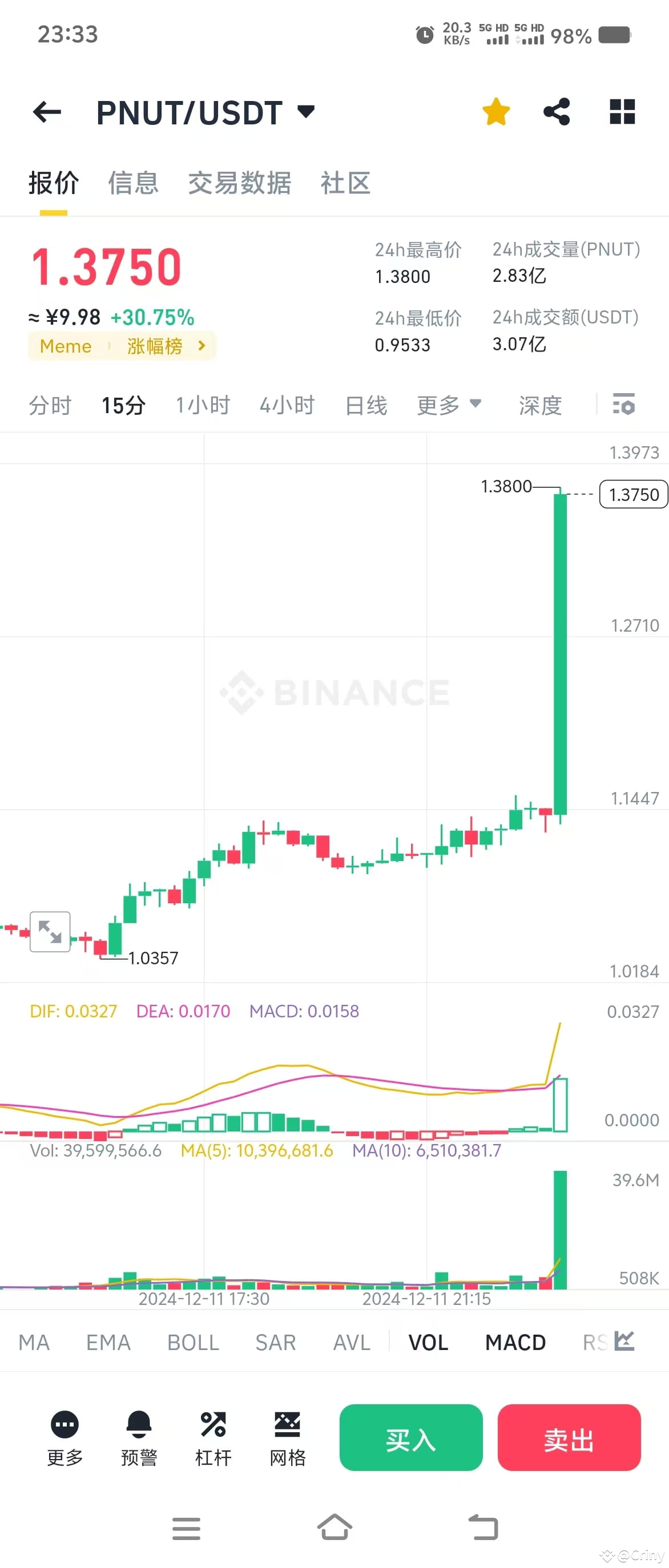Open the share icon
This screenshot has height=1568, width=669.
[557, 112]
